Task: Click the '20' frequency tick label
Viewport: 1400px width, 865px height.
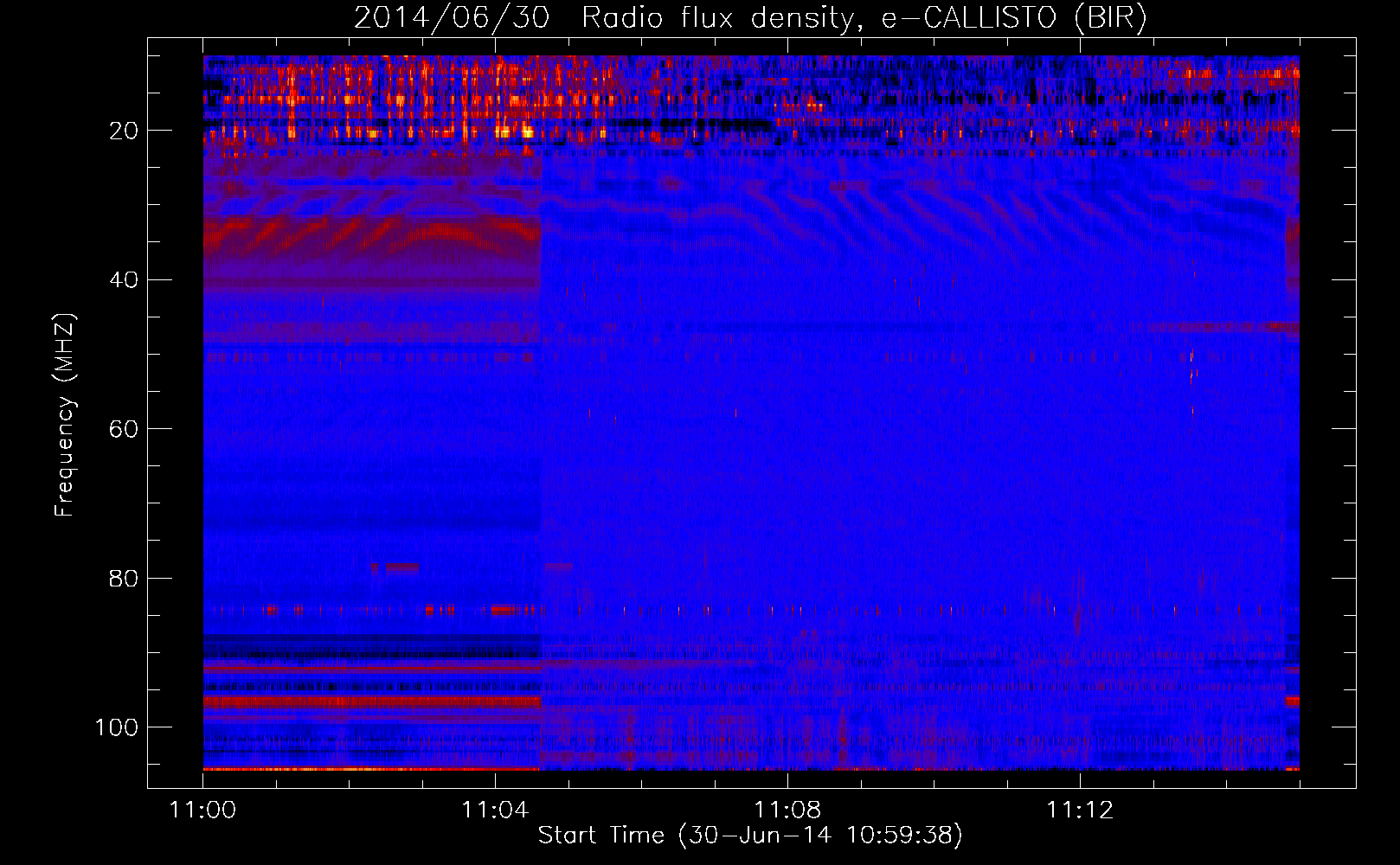Action: pyautogui.click(x=124, y=131)
